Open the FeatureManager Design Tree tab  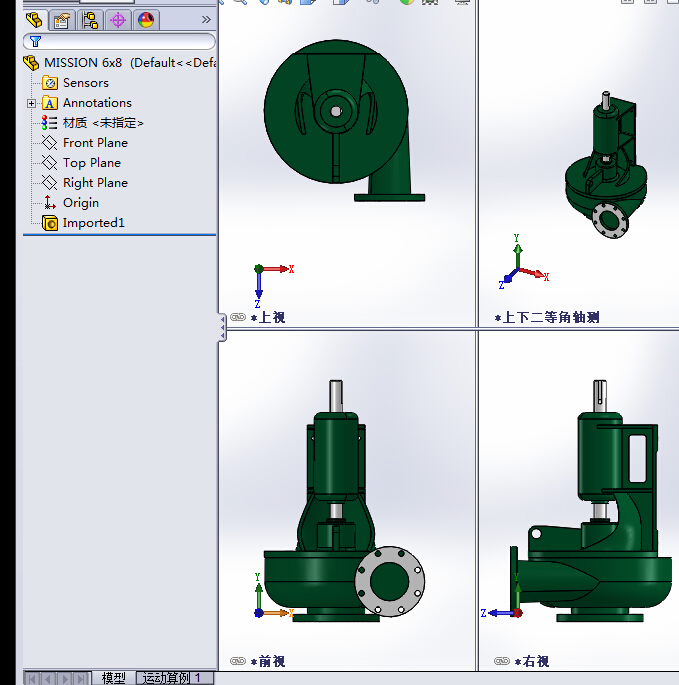[34, 20]
